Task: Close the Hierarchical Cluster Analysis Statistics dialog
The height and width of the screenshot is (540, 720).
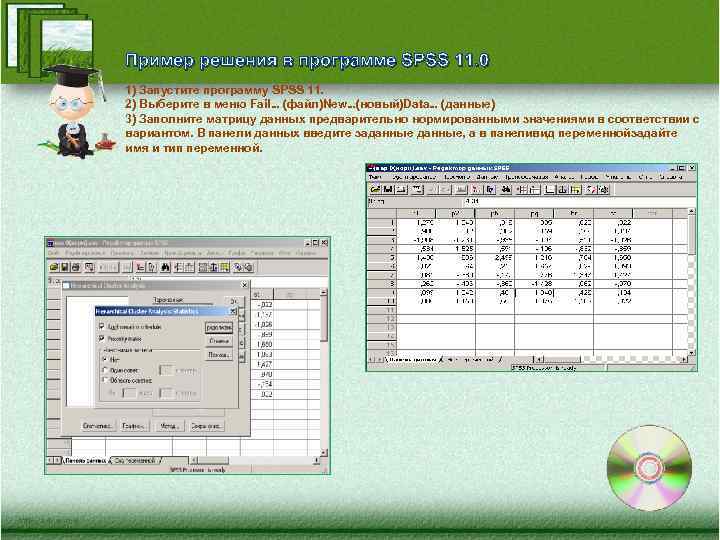Action: pos(233,311)
